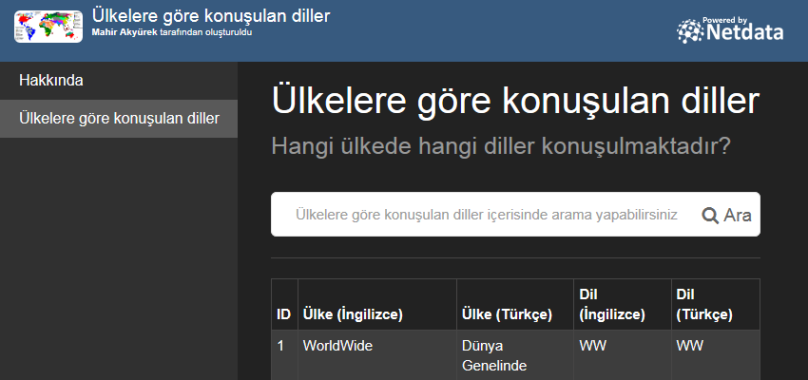This screenshot has width=808, height=380.
Task: Click the Mahir Akyürek author text
Action: tap(124, 32)
